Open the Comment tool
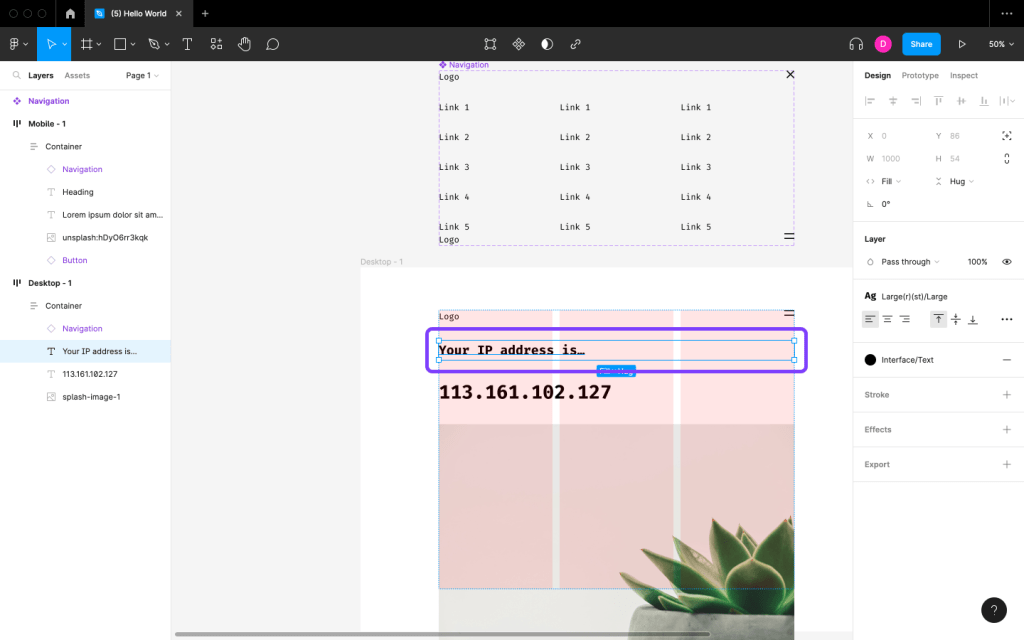Viewport: 1024px width, 640px height. click(x=272, y=44)
